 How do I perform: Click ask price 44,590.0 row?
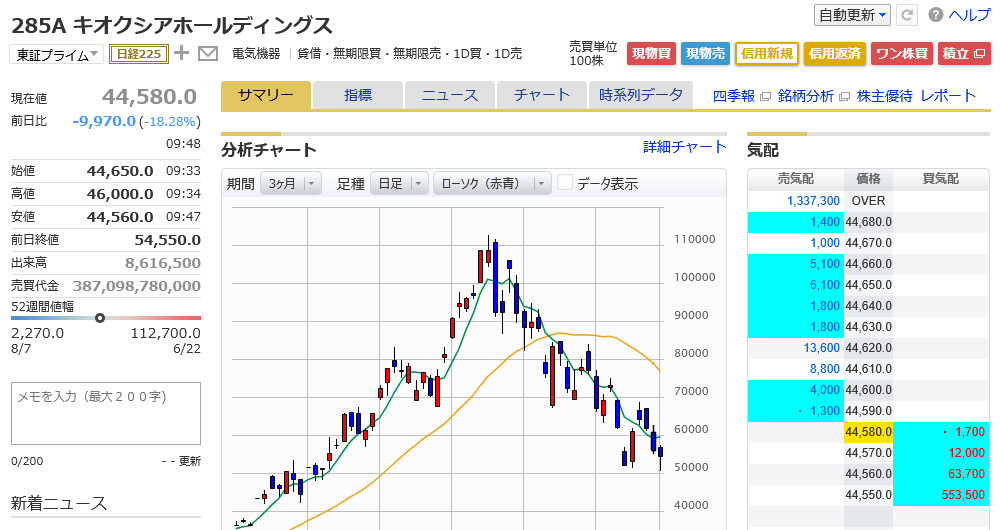click(x=868, y=411)
